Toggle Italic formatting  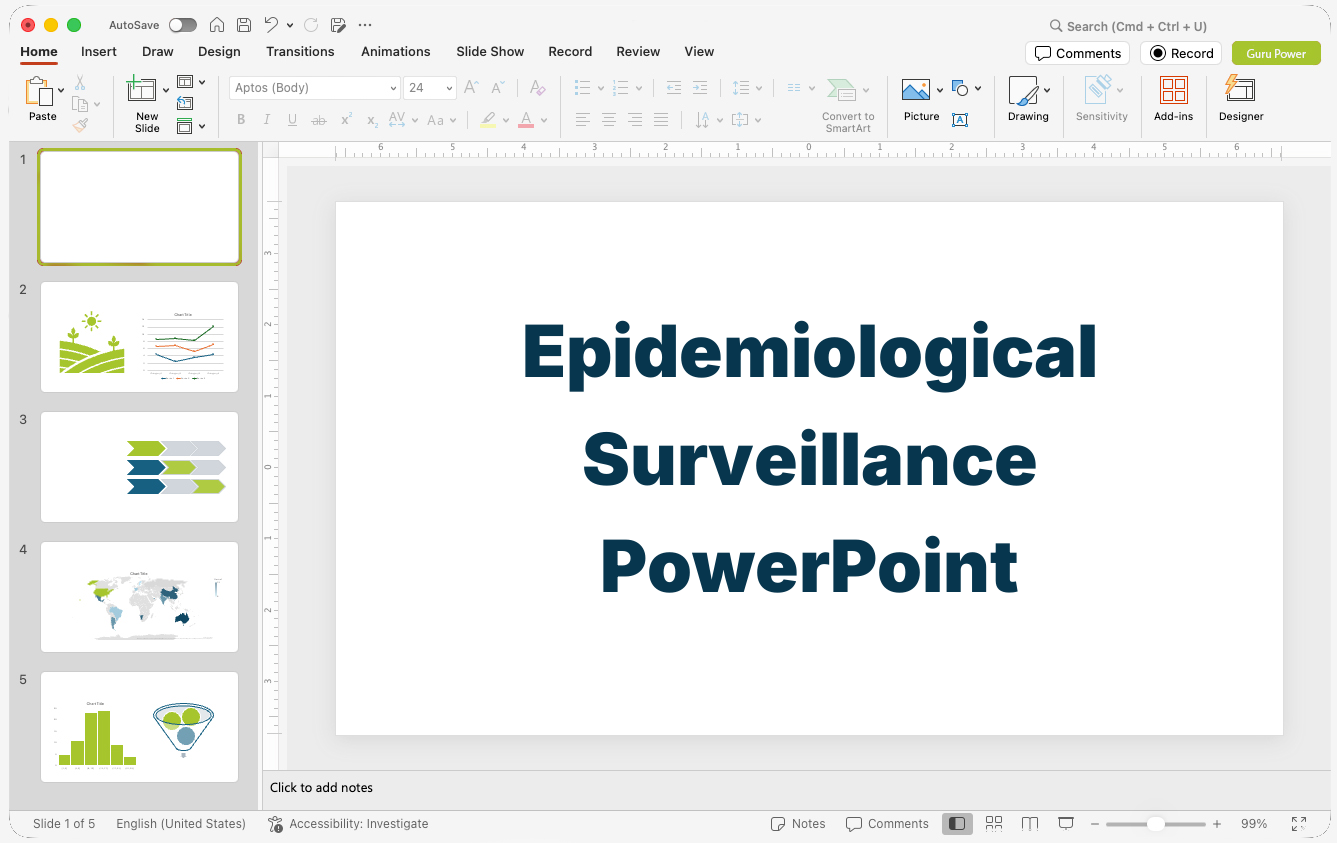point(267,120)
